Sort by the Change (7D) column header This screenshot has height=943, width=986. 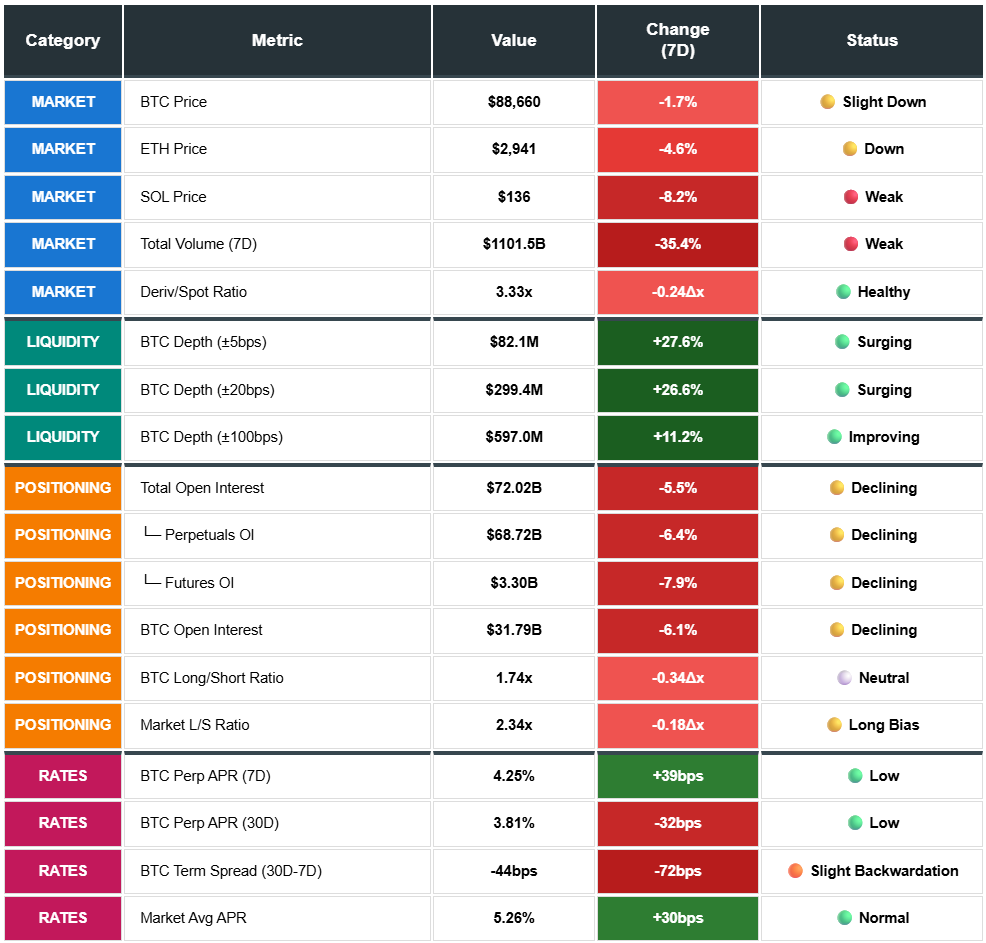[x=677, y=41]
